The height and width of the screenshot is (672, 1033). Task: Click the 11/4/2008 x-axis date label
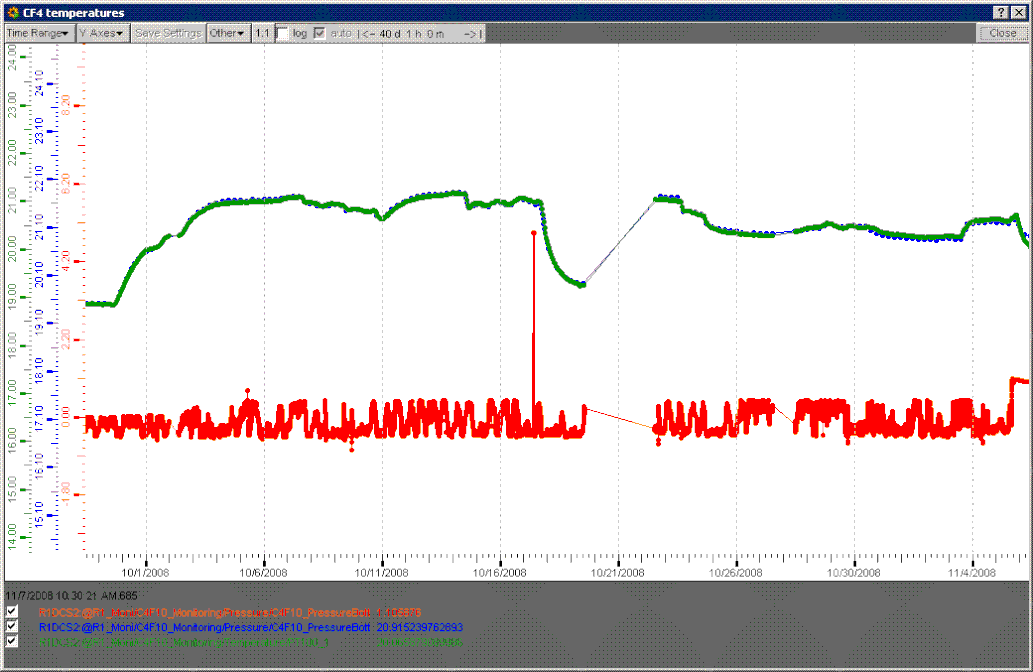click(x=972, y=573)
